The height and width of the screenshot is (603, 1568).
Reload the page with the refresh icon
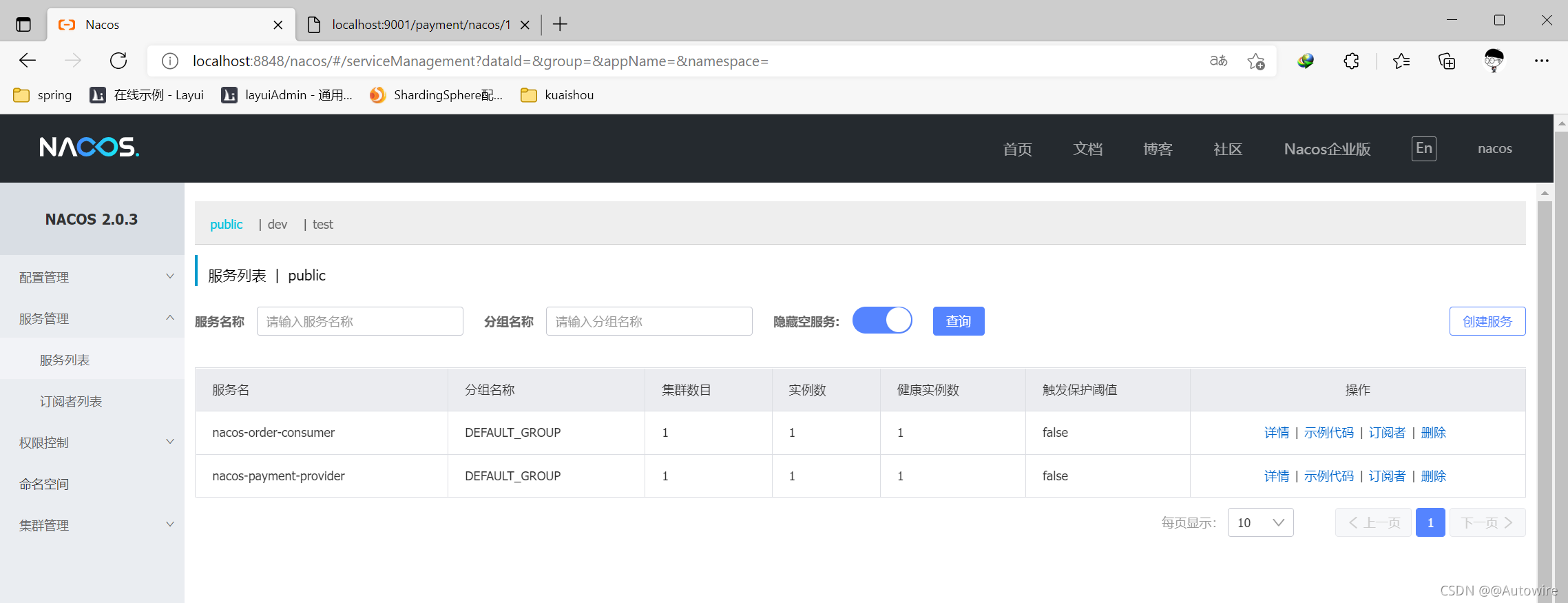[x=118, y=61]
